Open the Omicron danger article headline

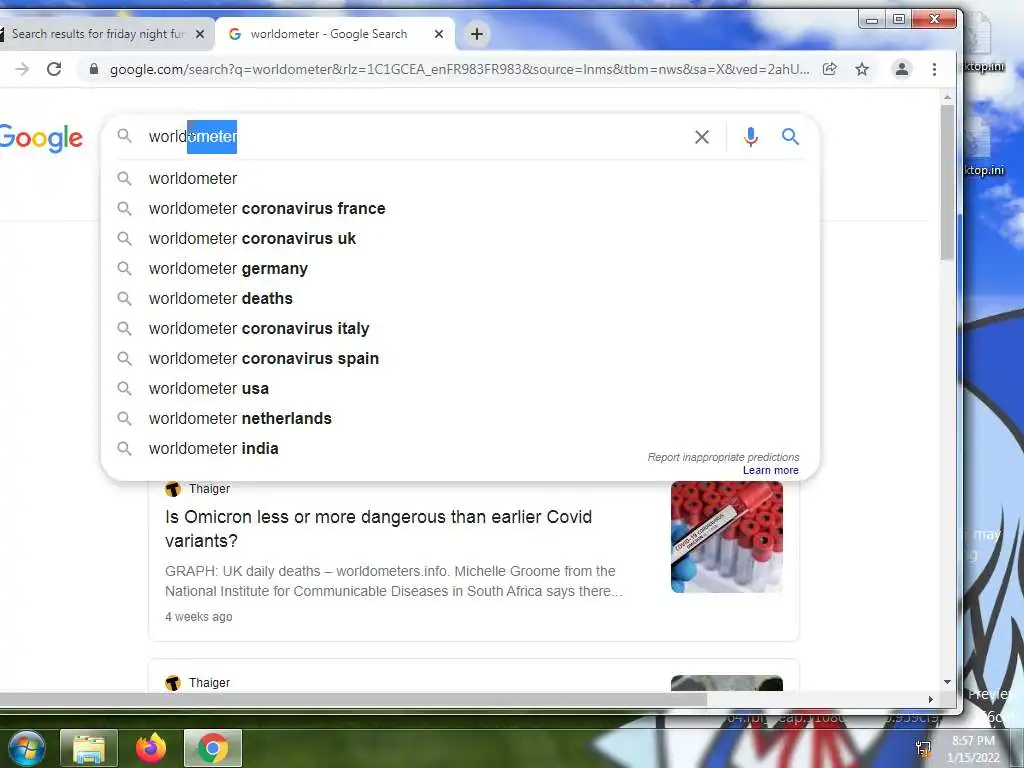[x=379, y=529]
